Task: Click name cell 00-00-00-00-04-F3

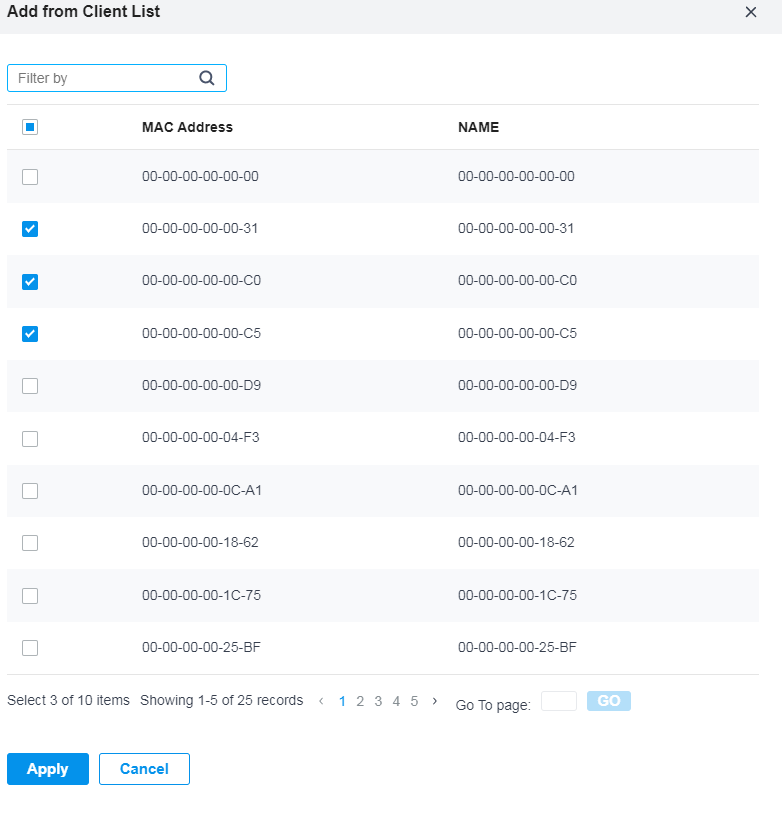Action: click(x=517, y=437)
